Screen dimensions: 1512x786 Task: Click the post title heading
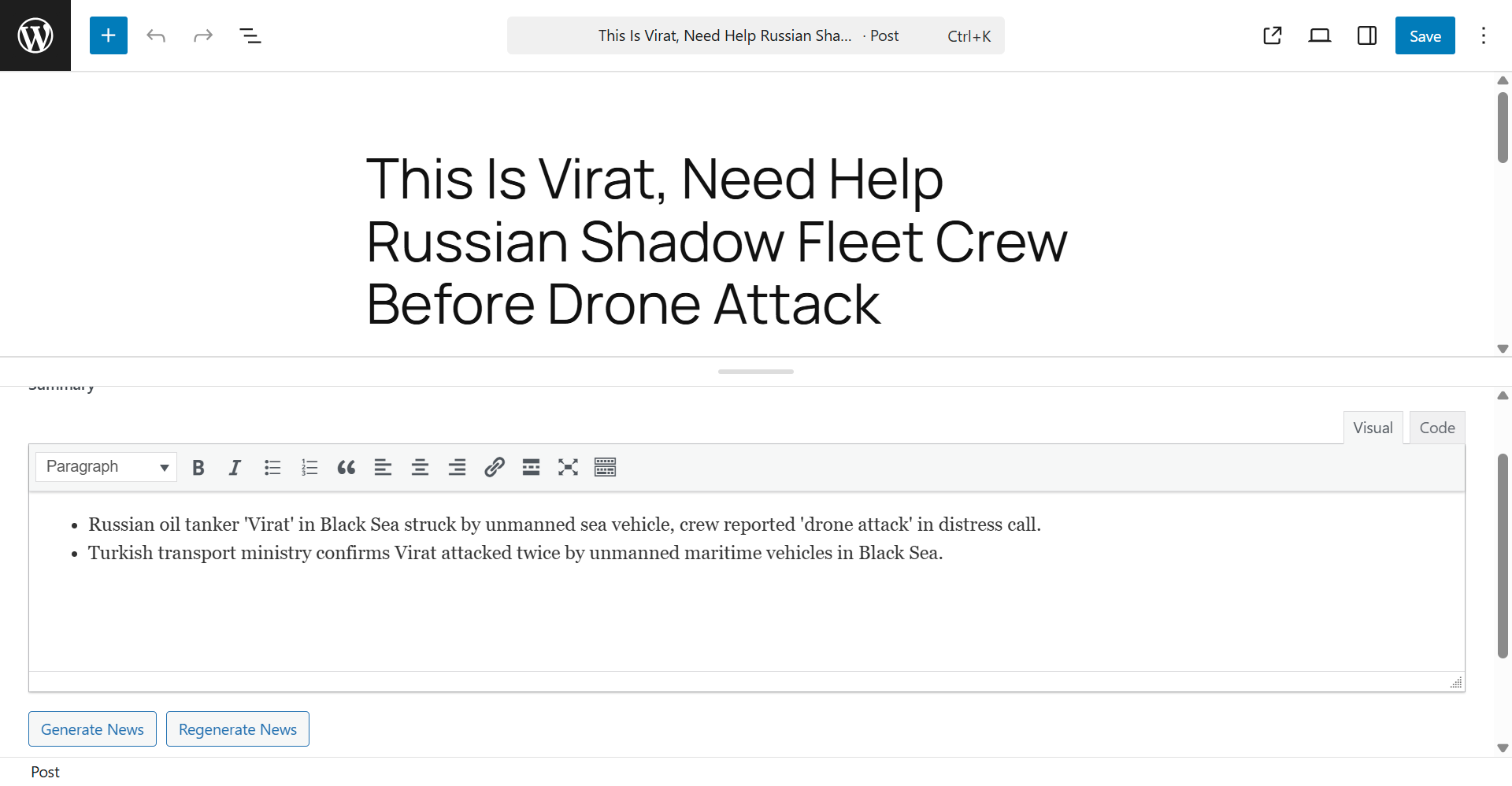point(717,241)
